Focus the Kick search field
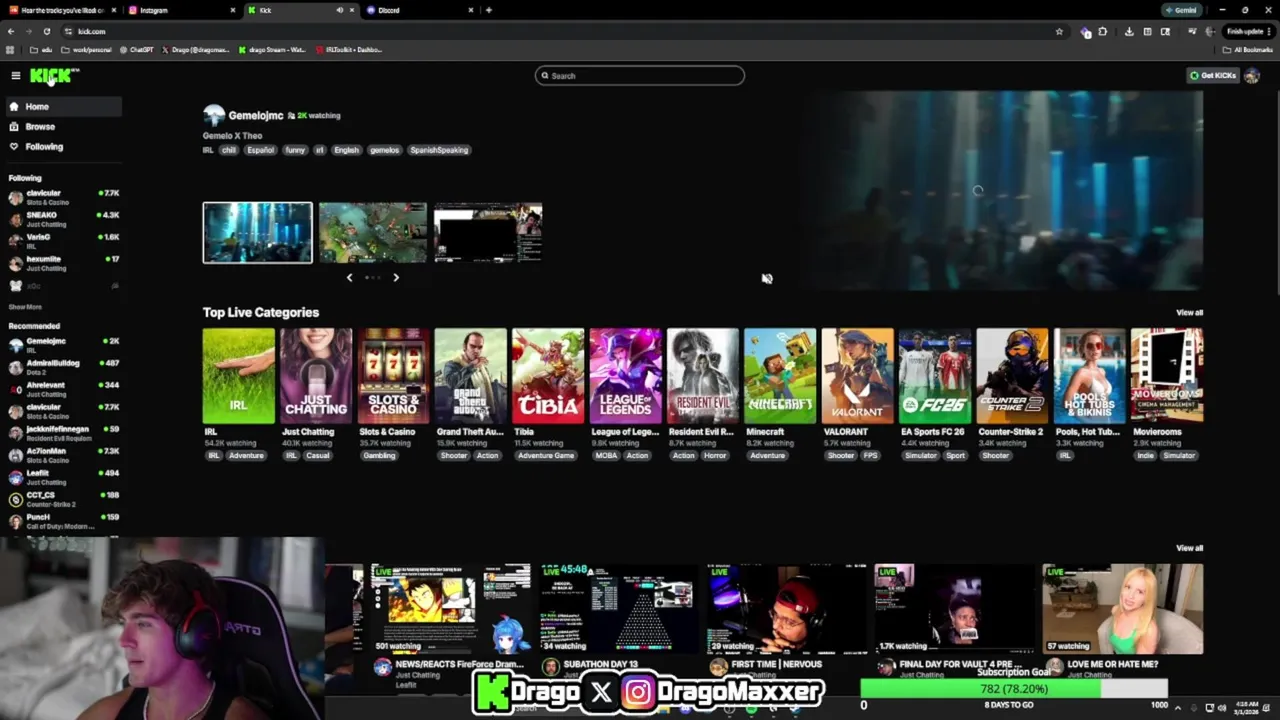This screenshot has width=1280, height=720. click(640, 76)
